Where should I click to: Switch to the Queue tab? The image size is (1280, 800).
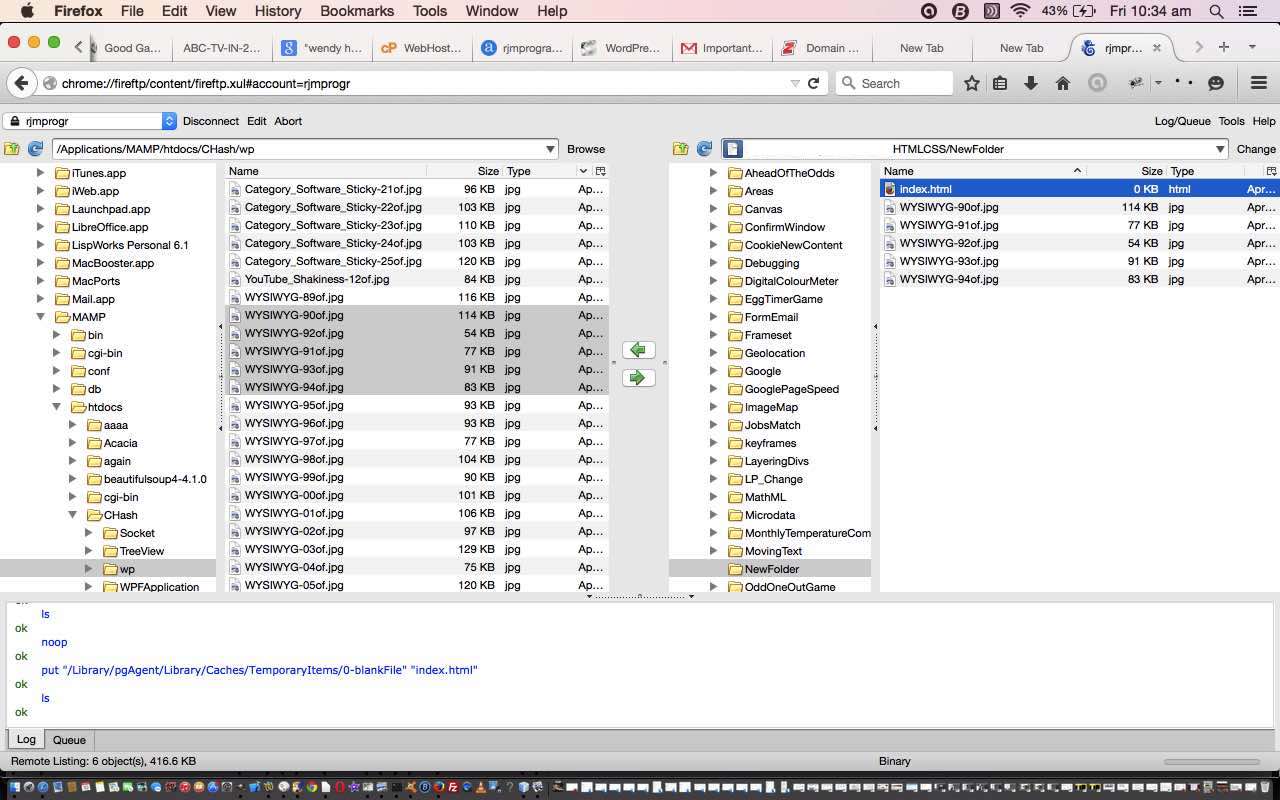[x=69, y=740]
